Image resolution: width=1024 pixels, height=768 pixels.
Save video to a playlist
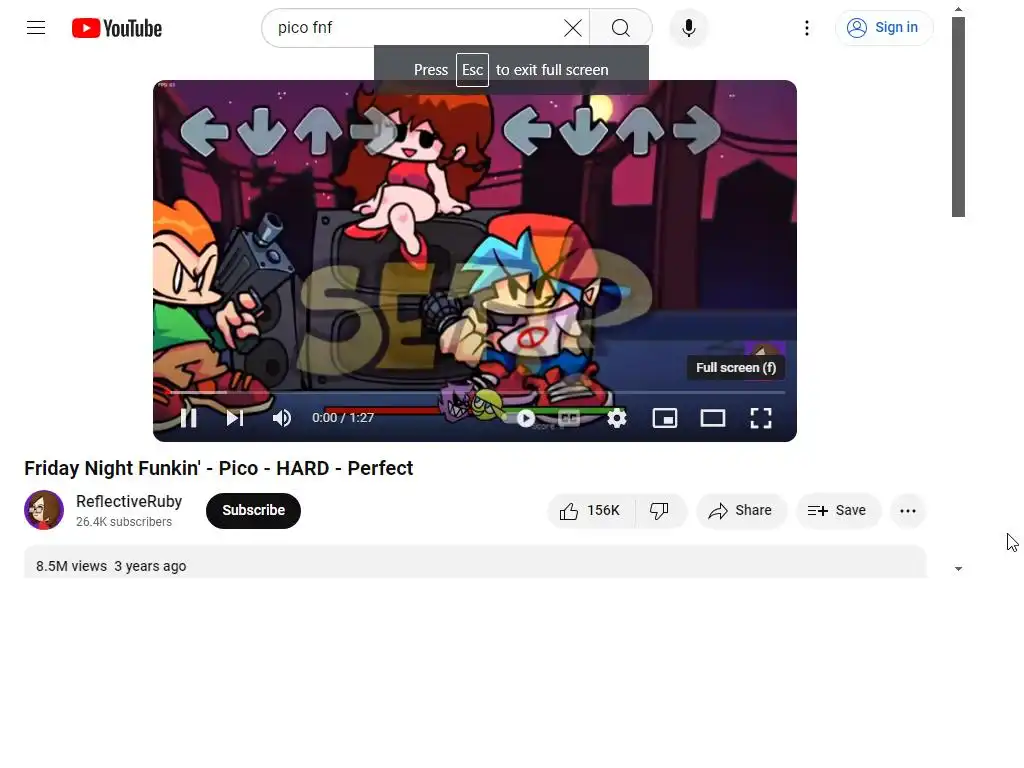pyautogui.click(x=838, y=511)
